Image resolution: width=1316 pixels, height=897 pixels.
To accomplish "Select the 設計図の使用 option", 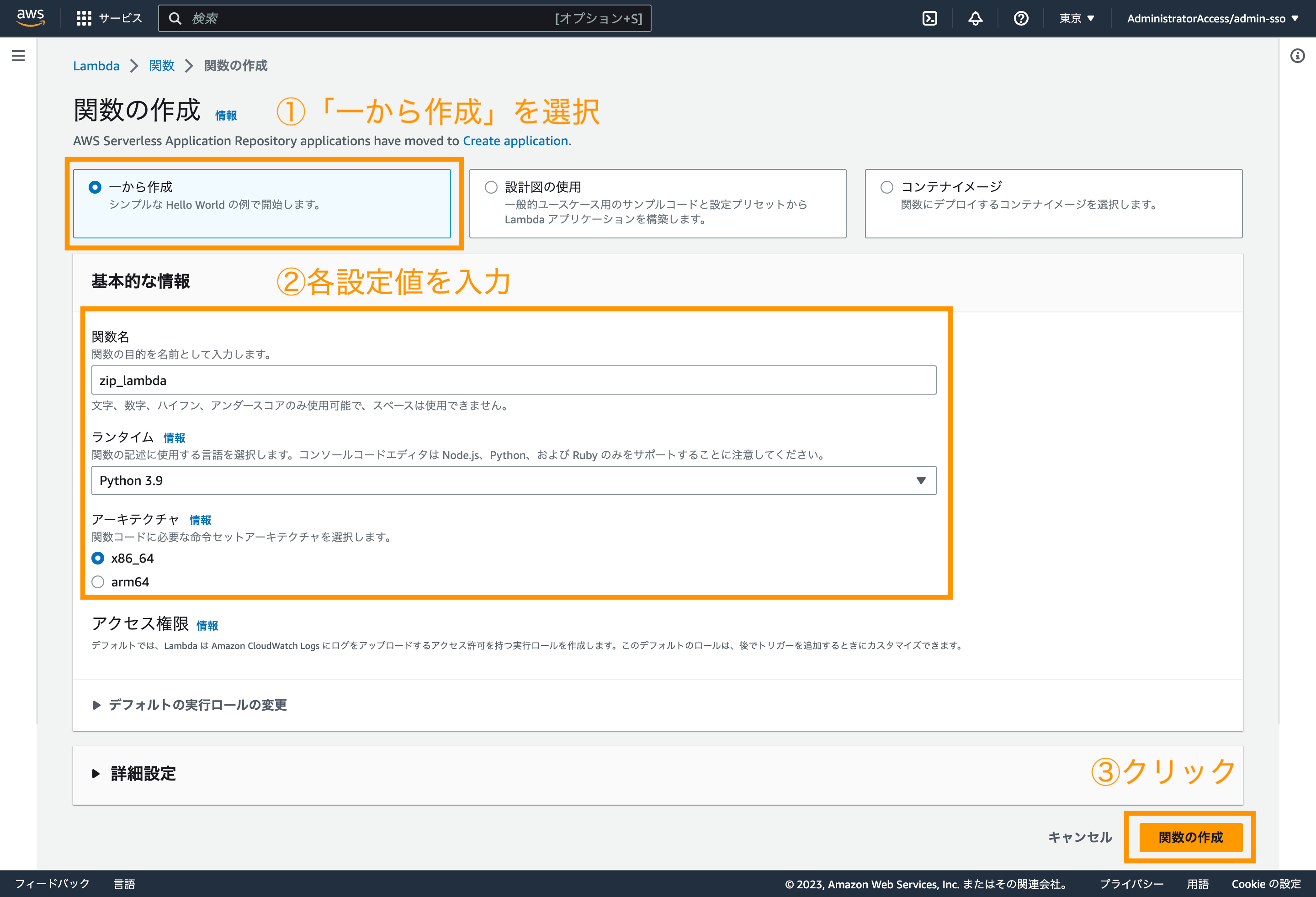I will pos(490,186).
